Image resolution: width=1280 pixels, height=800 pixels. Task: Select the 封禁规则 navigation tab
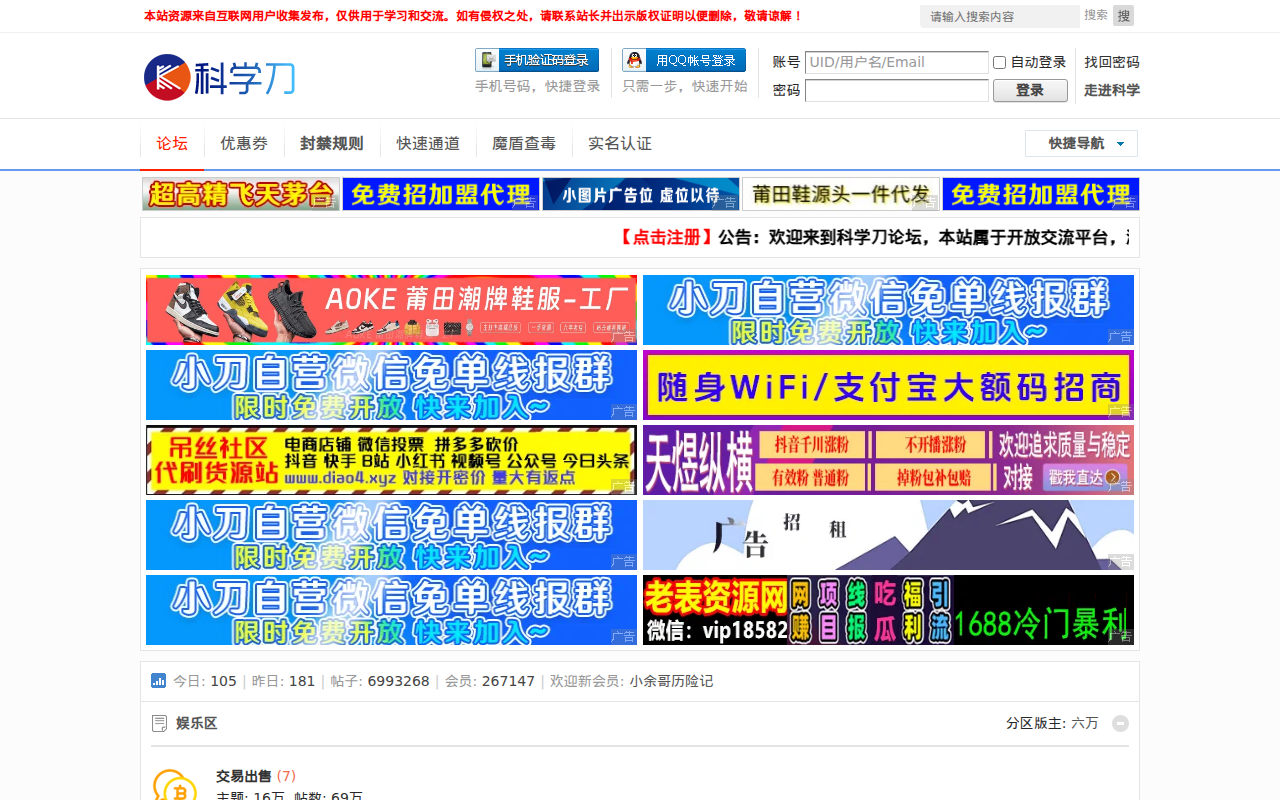point(332,143)
